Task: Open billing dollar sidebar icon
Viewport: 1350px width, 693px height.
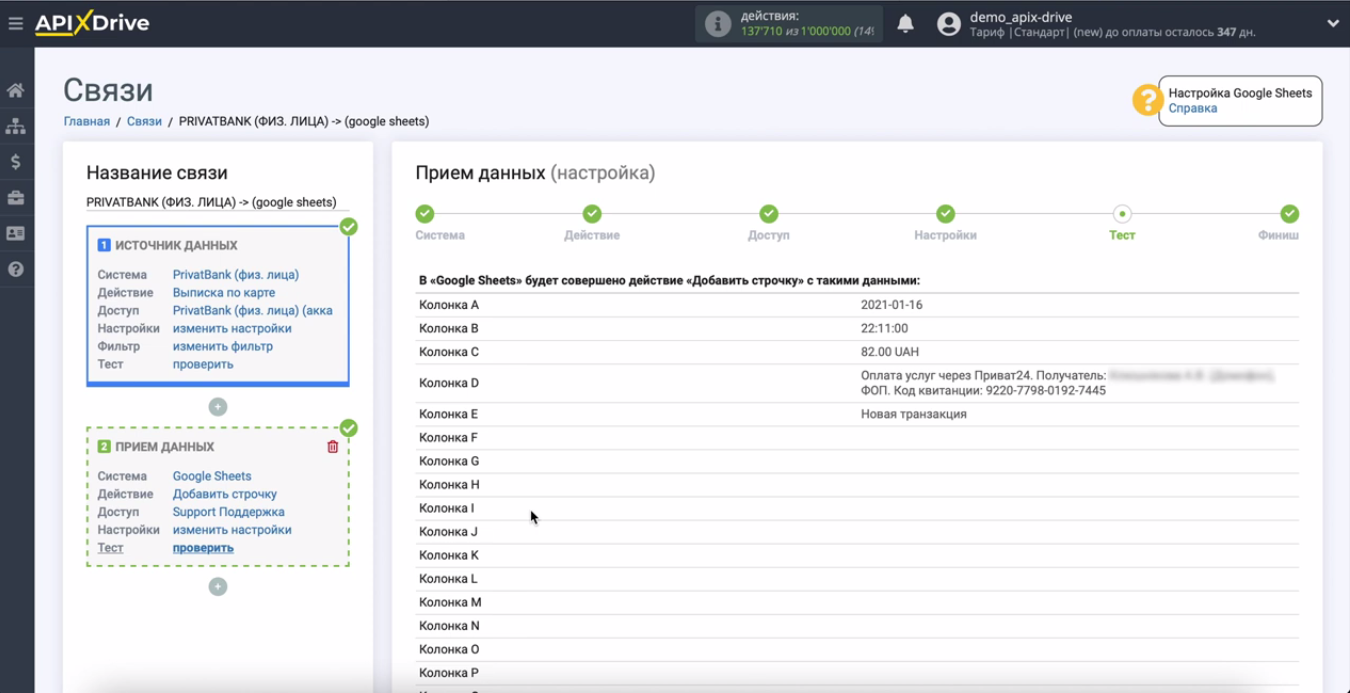Action: (x=15, y=161)
